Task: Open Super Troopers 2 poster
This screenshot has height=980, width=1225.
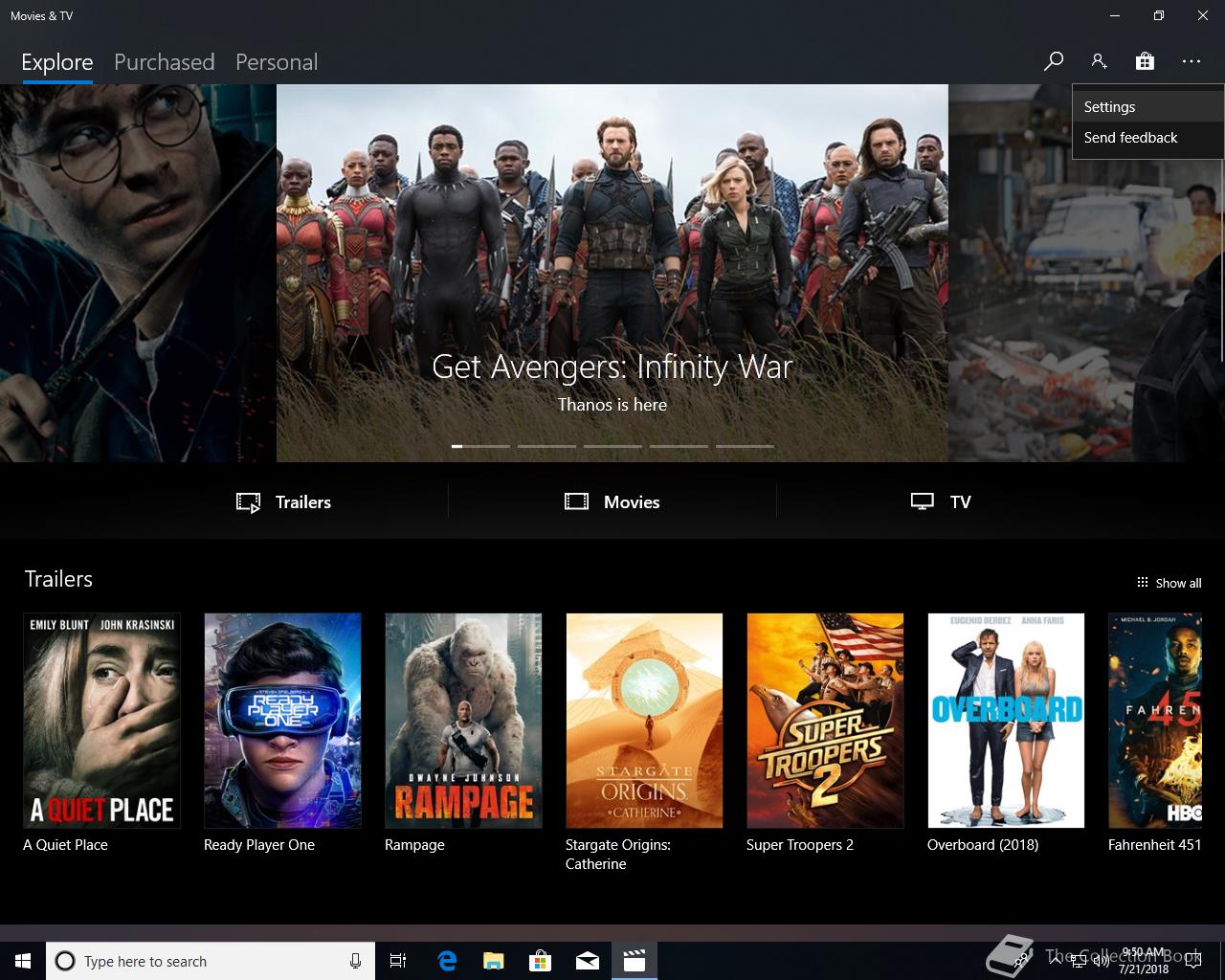Action: (825, 721)
